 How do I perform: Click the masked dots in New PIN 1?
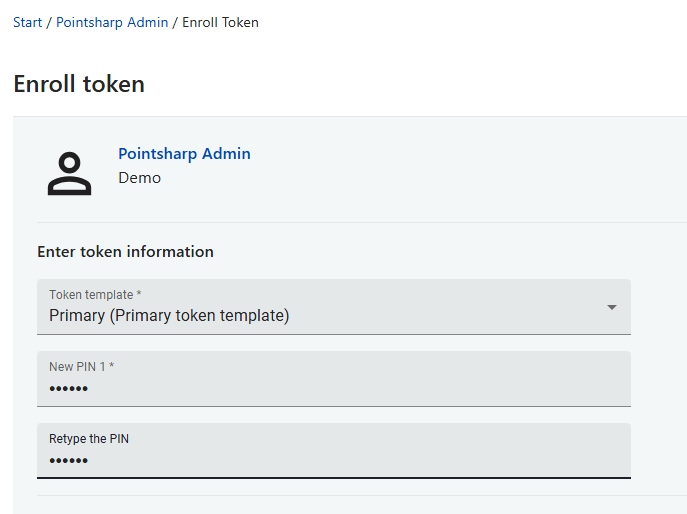(69, 389)
